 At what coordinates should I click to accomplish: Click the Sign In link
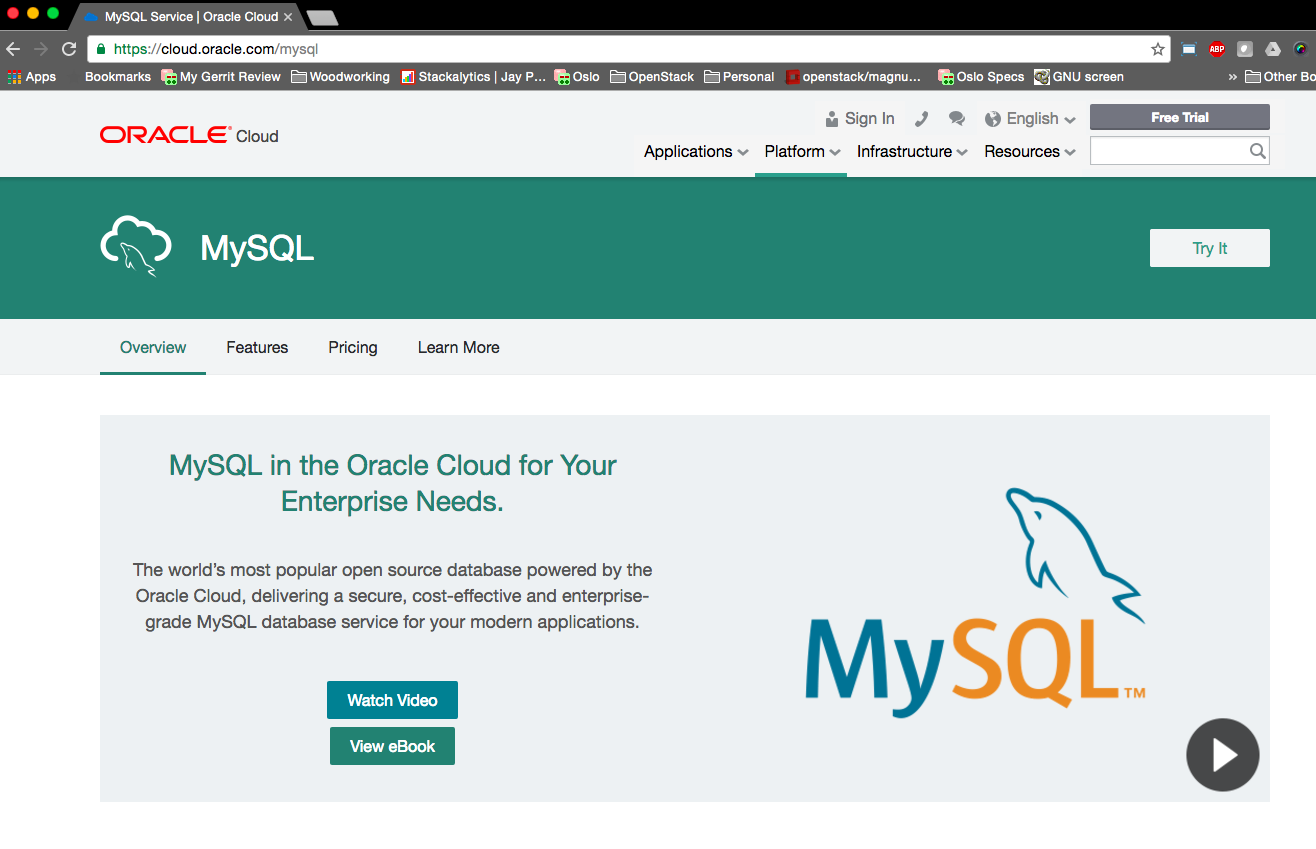860,118
